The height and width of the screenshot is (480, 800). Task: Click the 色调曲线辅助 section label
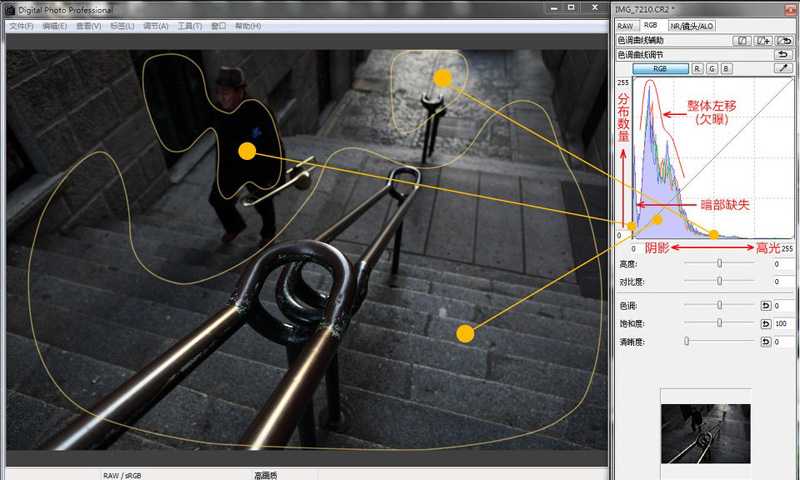tap(640, 40)
